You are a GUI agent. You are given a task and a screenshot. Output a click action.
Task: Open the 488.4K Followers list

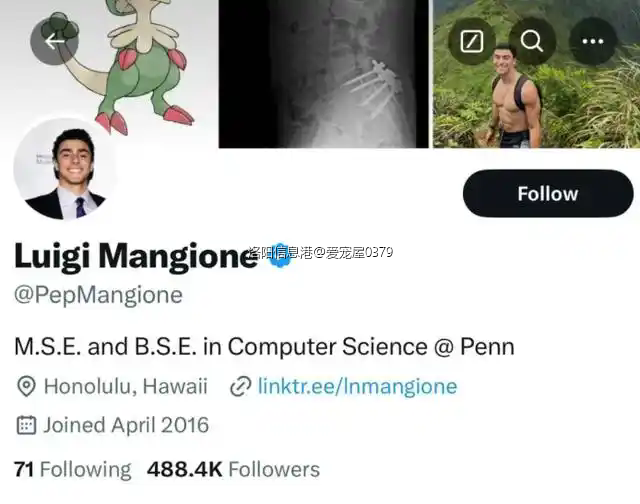(x=233, y=469)
